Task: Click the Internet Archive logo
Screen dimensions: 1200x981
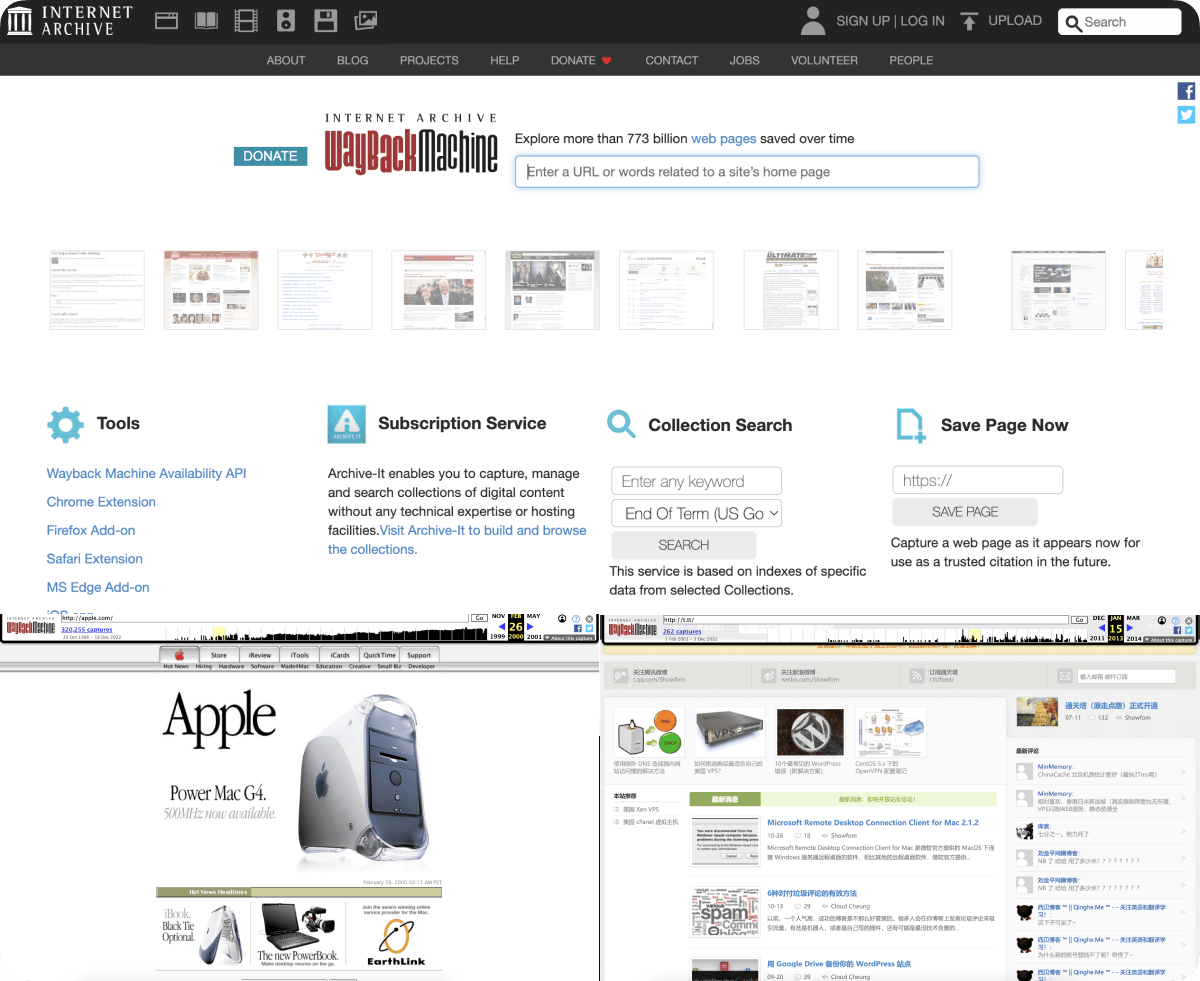Action: (x=70, y=21)
